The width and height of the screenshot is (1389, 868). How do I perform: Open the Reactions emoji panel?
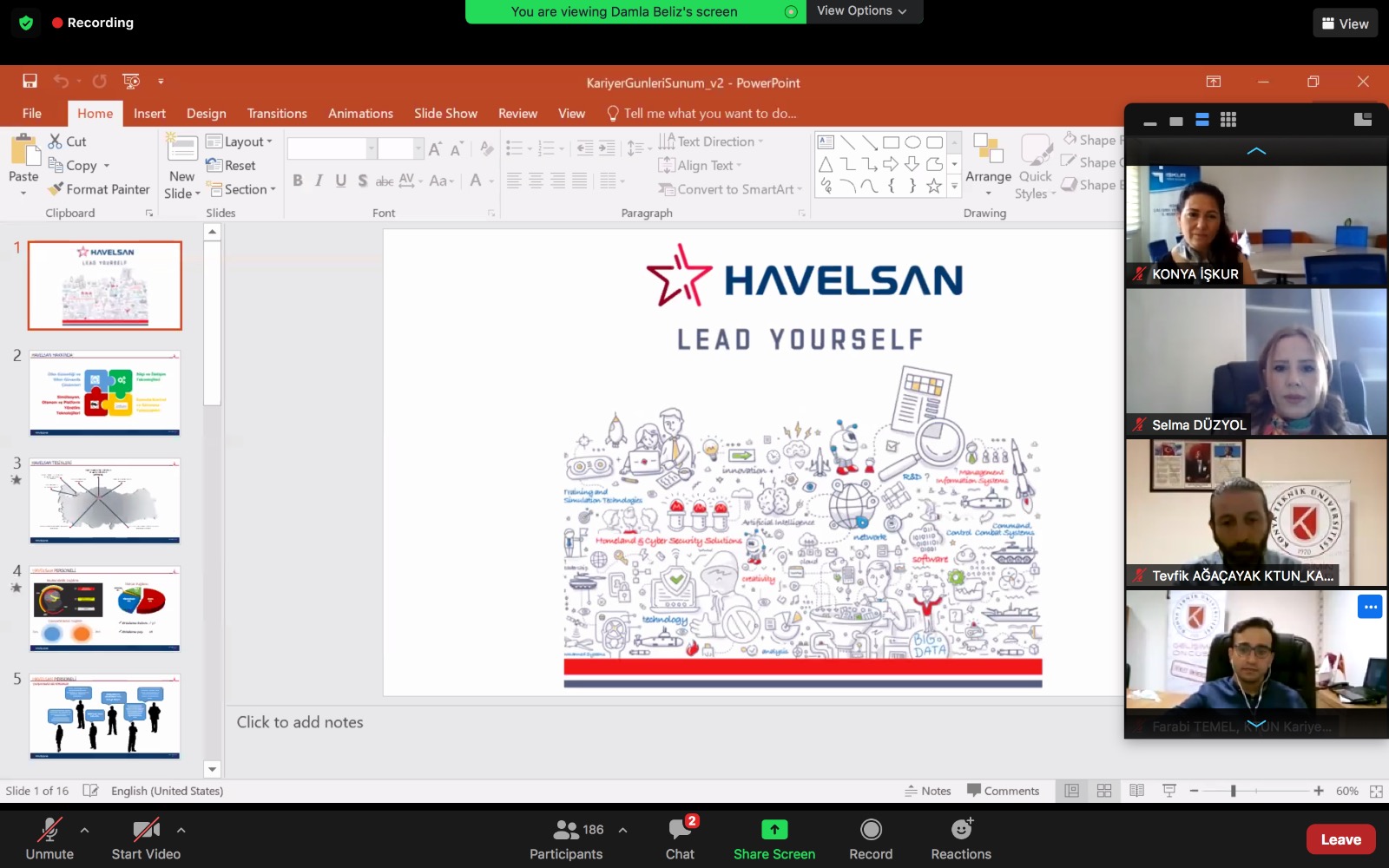[x=960, y=830]
